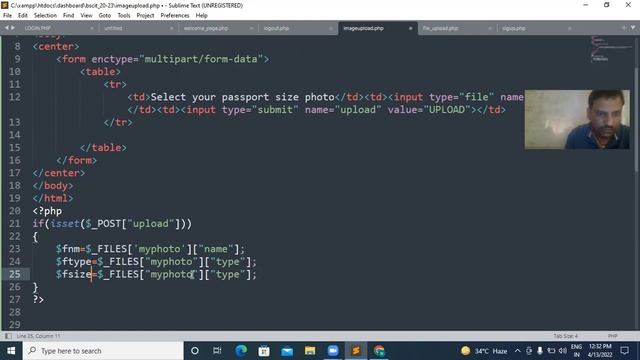The image size is (640, 360).
Task: Open Task View on taskbar
Action: pyautogui.click(x=217, y=351)
